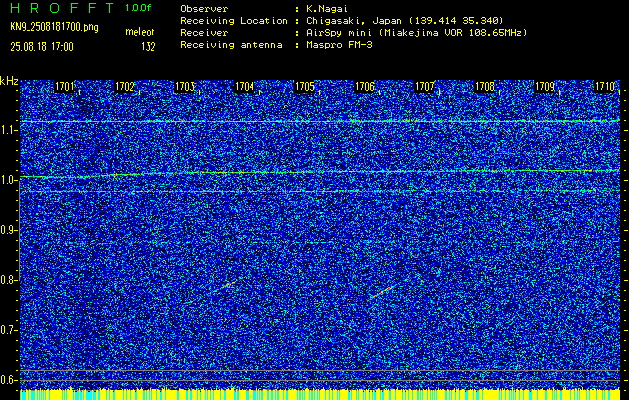The height and width of the screenshot is (400, 629).
Task: Click the kHz axis unit label
Action: tap(9, 81)
